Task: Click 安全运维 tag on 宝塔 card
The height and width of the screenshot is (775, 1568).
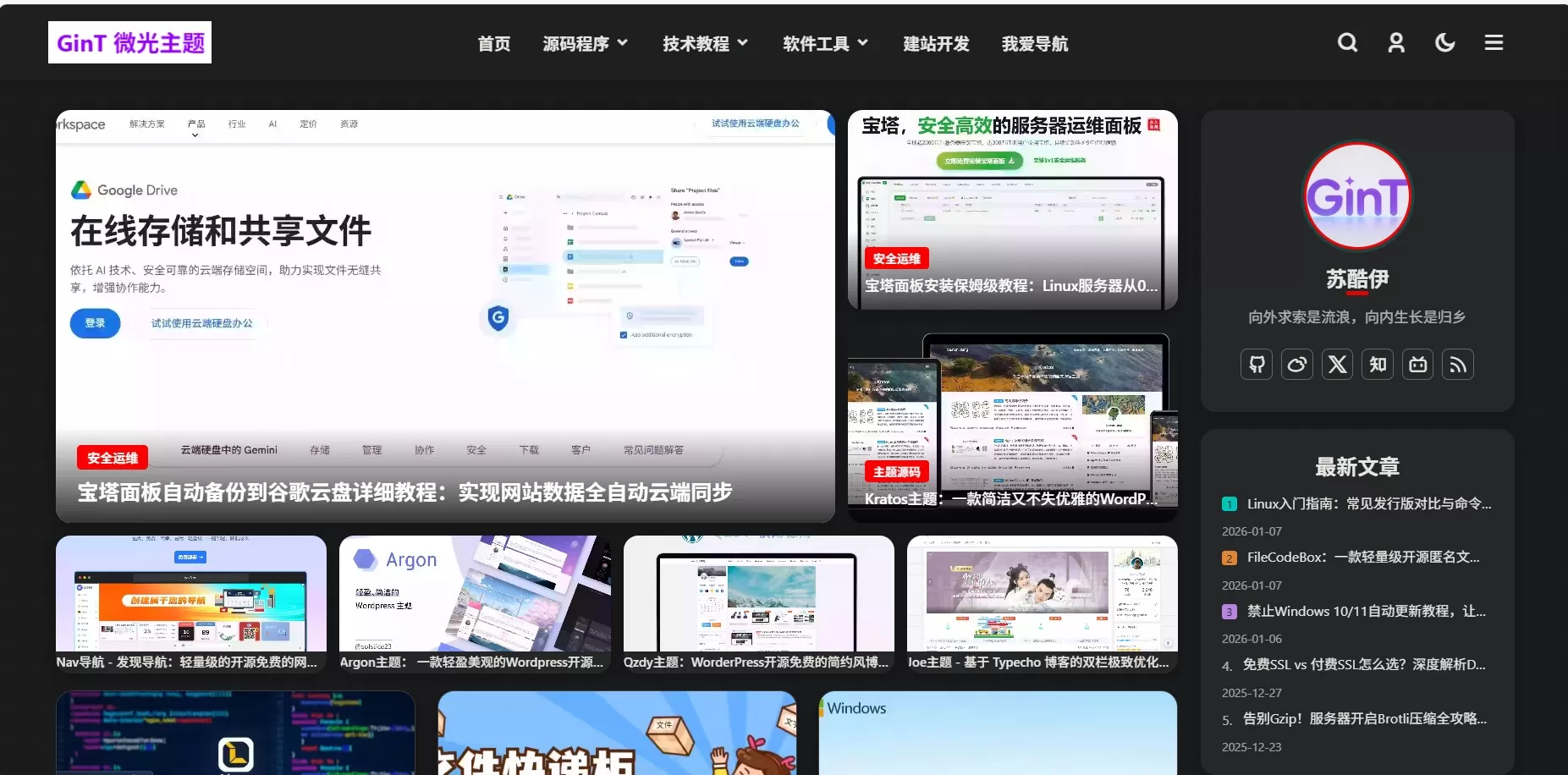Action: coord(897,259)
